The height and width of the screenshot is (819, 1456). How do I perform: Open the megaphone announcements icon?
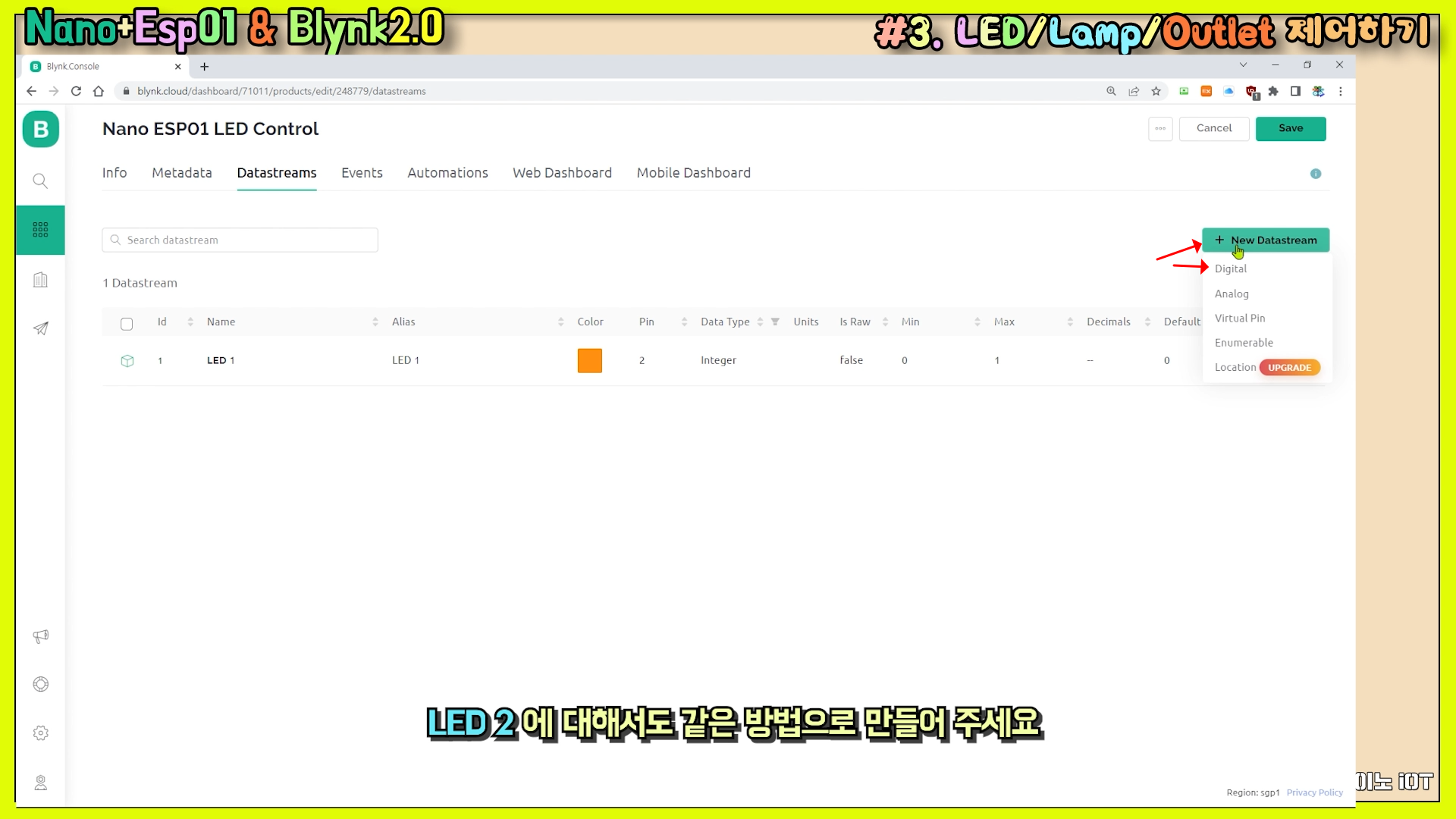pos(41,636)
